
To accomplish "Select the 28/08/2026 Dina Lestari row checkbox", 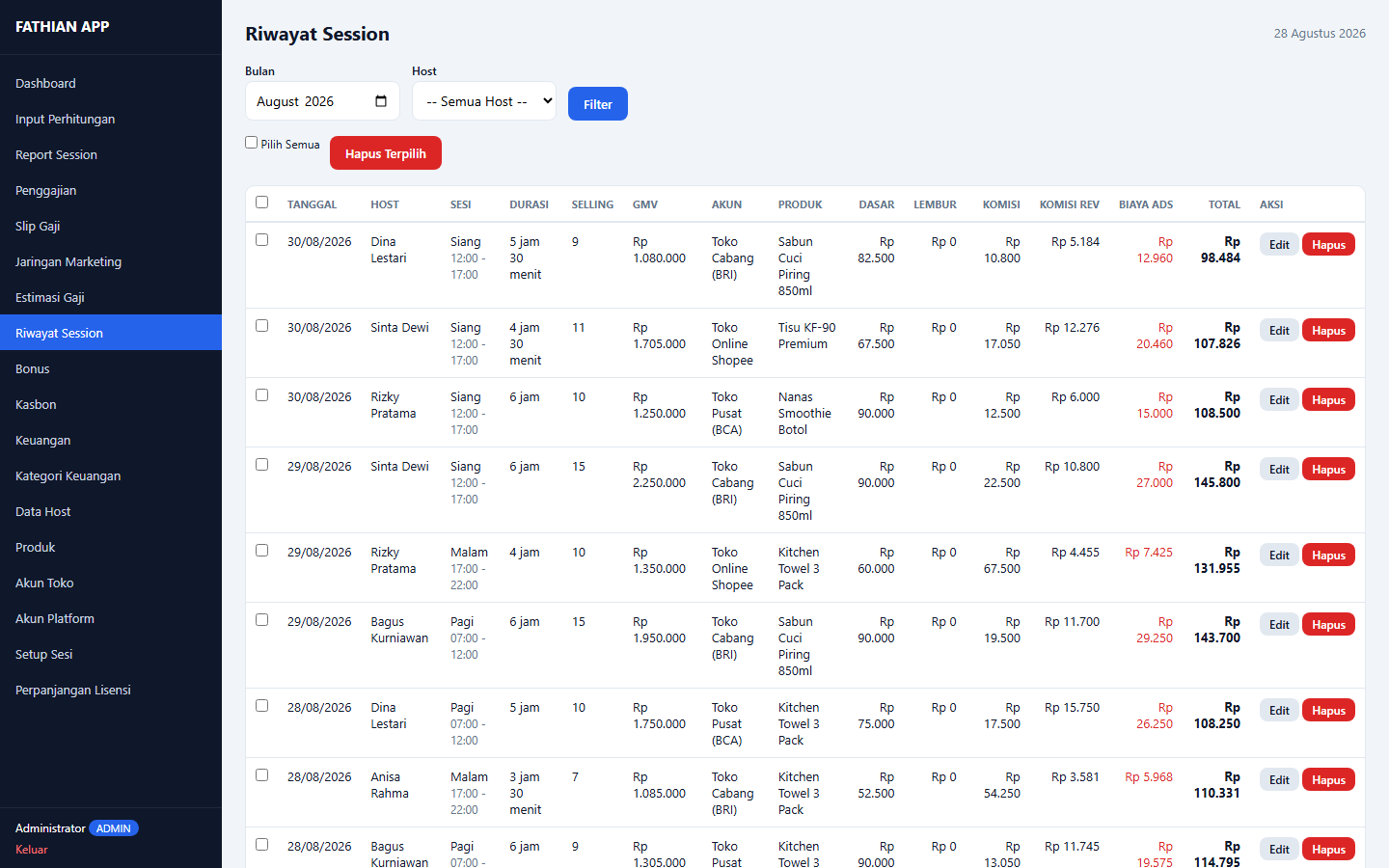I will [x=261, y=705].
